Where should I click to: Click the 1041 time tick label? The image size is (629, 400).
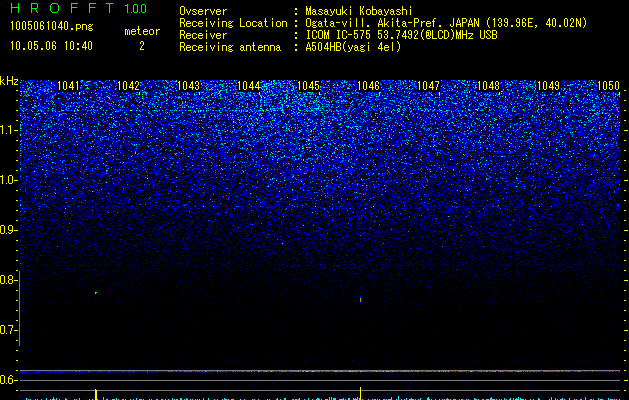69,86
